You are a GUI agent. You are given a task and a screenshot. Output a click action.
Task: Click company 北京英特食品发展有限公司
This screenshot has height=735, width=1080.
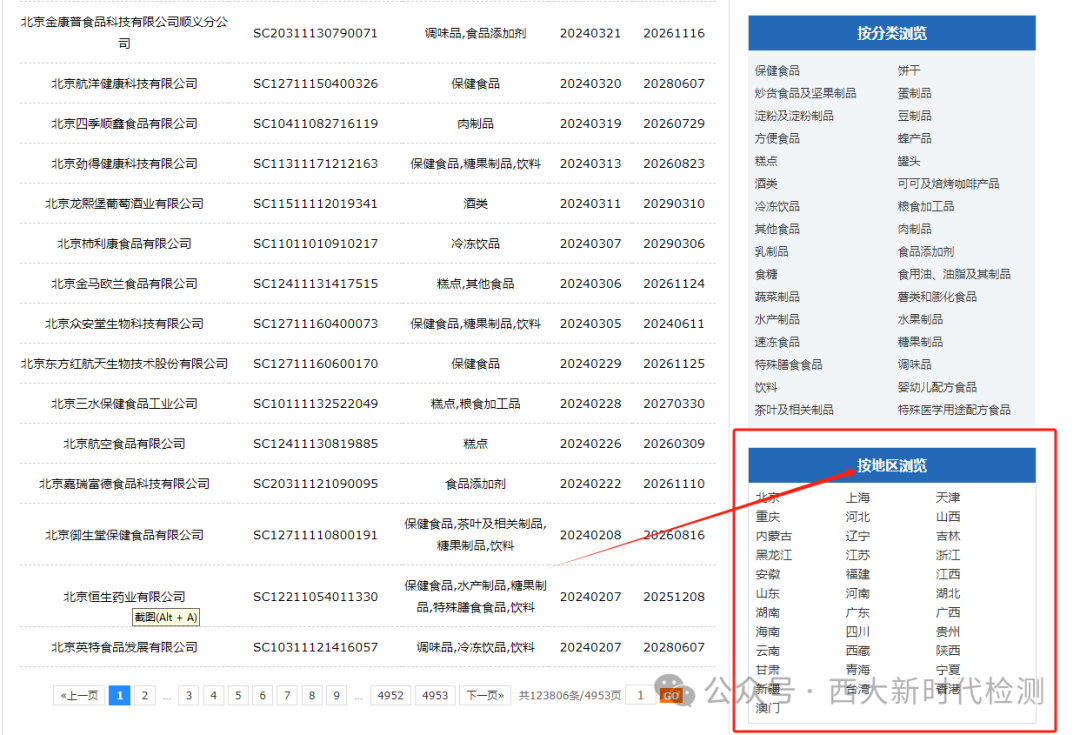coord(124,648)
